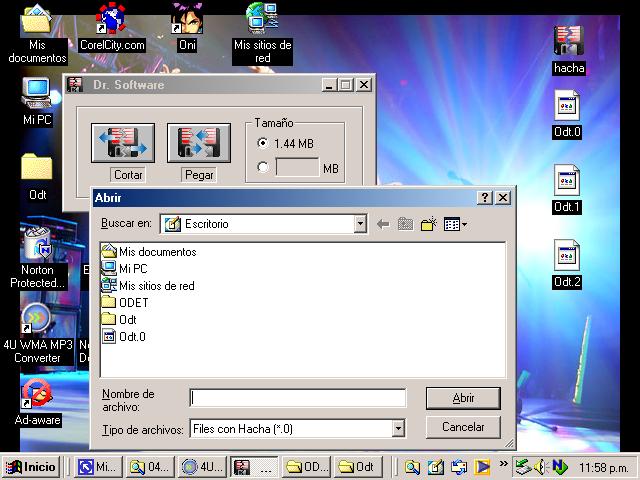Open the Inicio start menu

pos(31,466)
